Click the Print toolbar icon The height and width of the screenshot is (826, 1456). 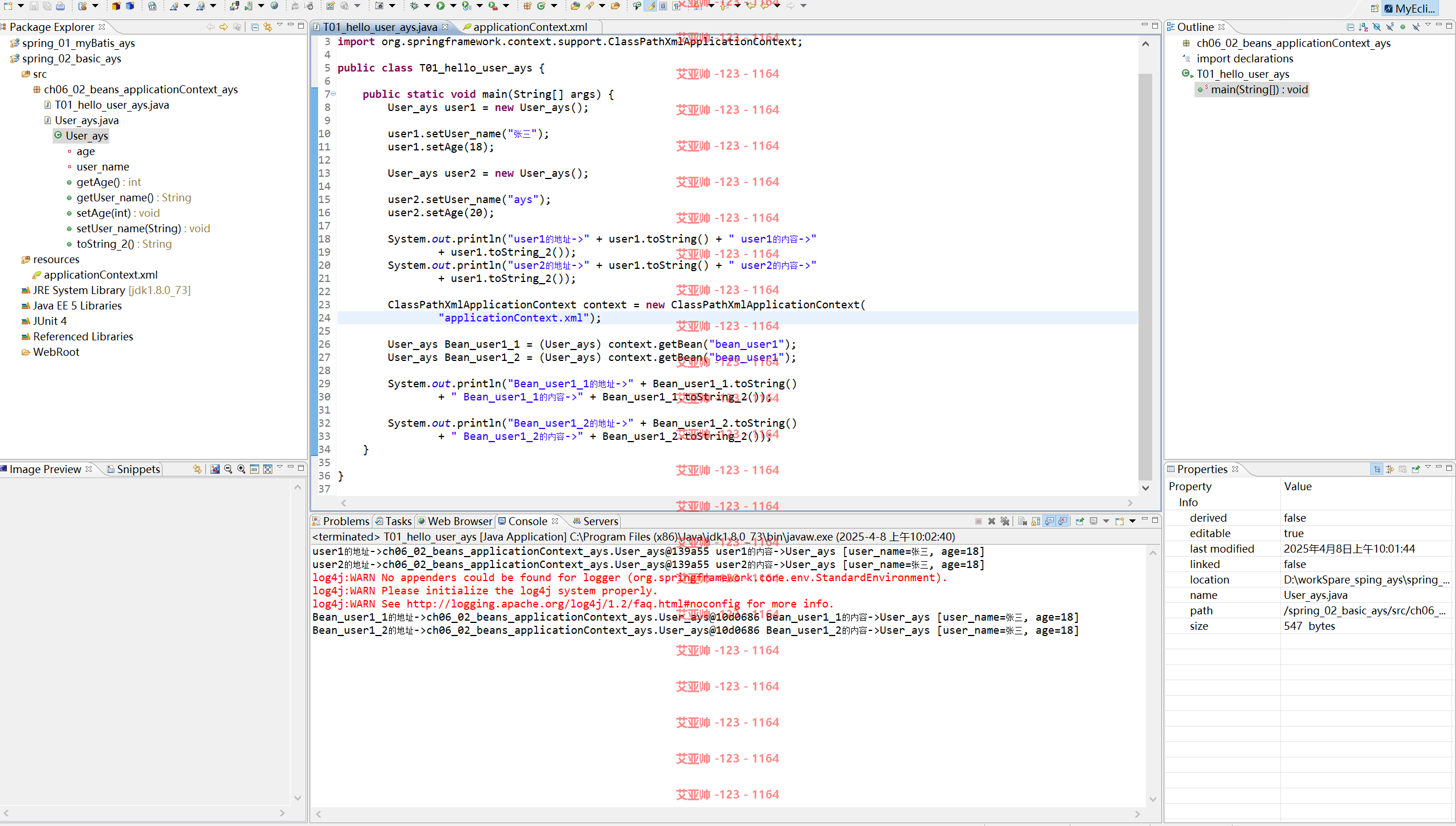(60, 6)
